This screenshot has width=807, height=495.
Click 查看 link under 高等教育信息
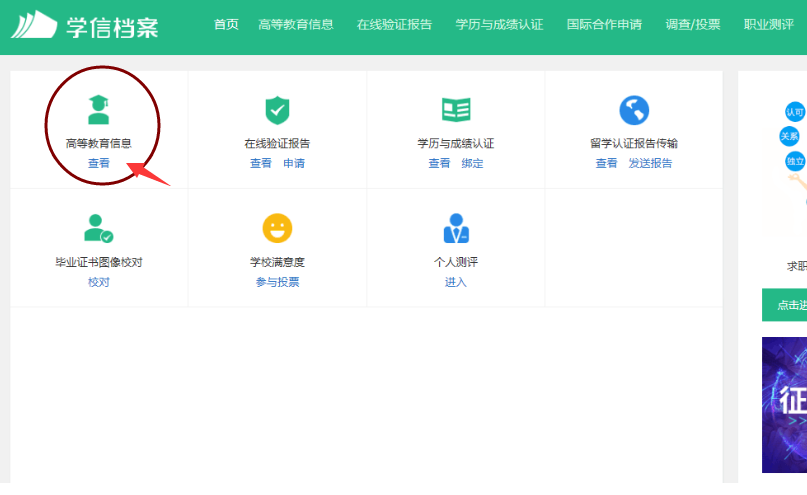tap(99, 163)
